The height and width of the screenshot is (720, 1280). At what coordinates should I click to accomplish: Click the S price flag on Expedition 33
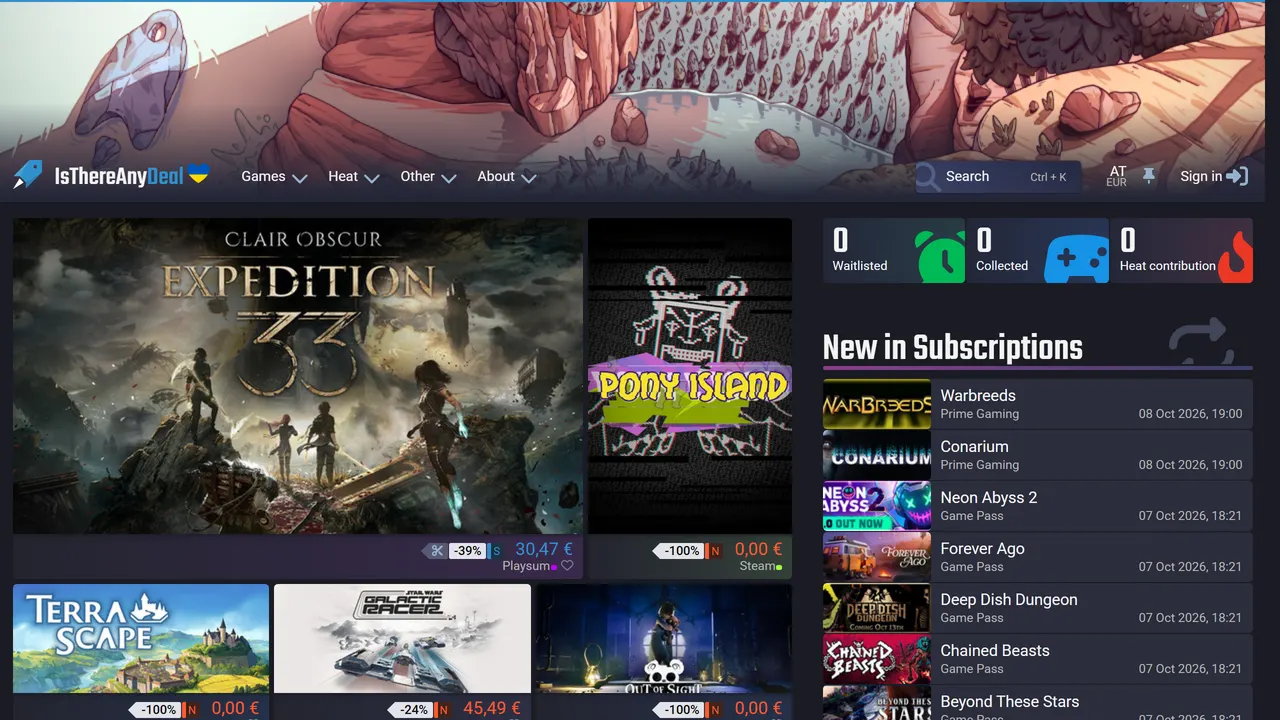495,551
